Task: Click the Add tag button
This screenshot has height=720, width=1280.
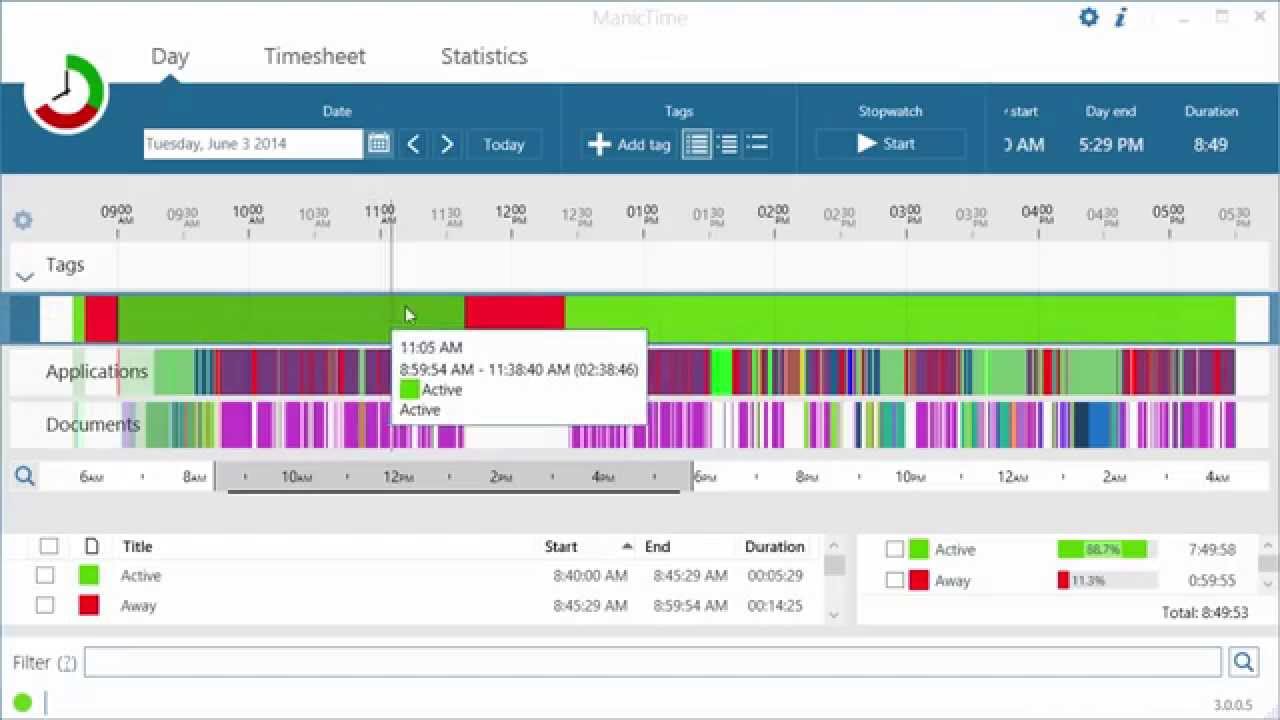Action: tap(629, 144)
